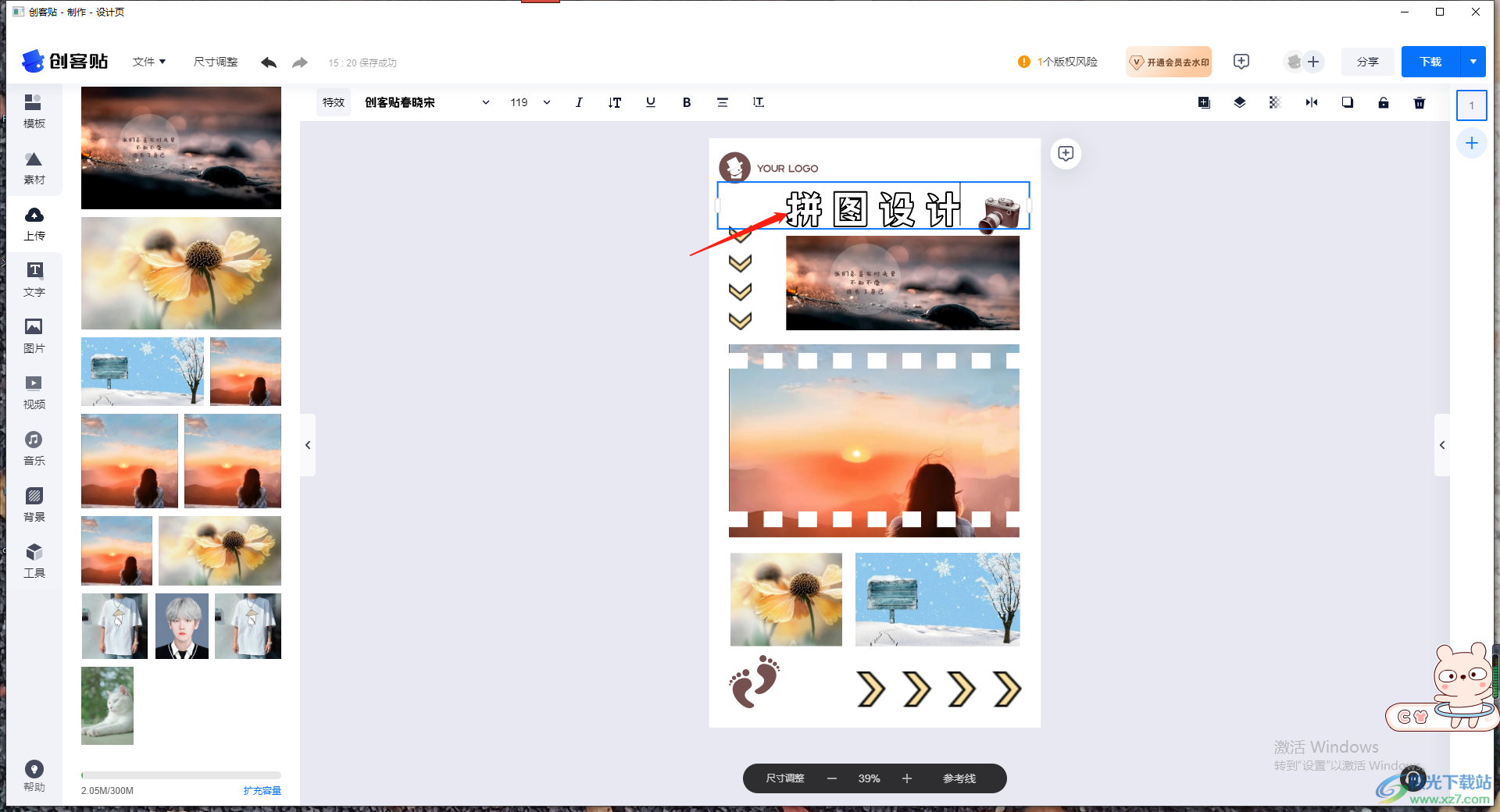This screenshot has height=812, width=1500.
Task: Open the 上传 upload panel
Action: coord(34,224)
